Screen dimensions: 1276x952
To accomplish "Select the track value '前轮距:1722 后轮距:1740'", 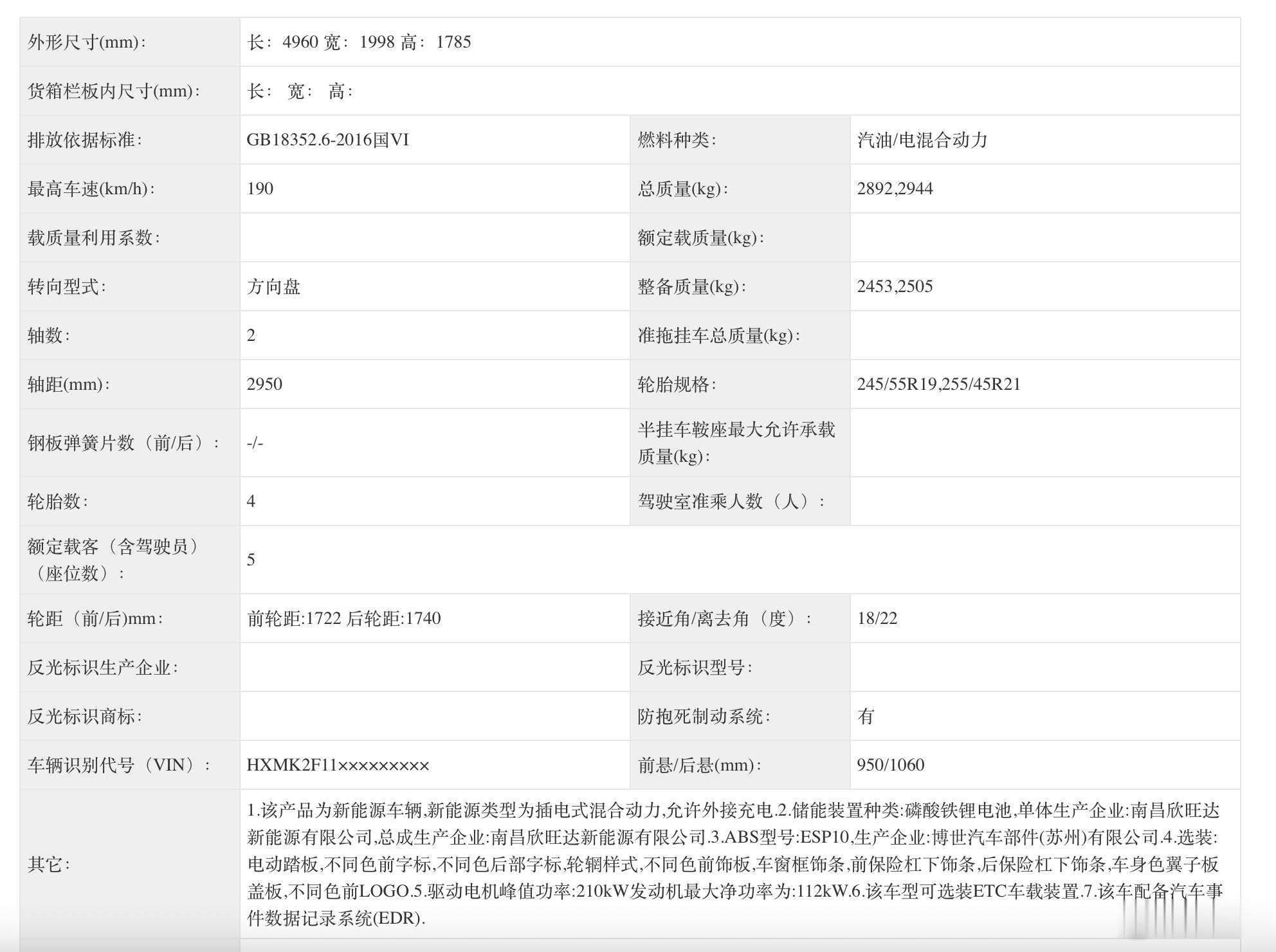I will click(343, 618).
